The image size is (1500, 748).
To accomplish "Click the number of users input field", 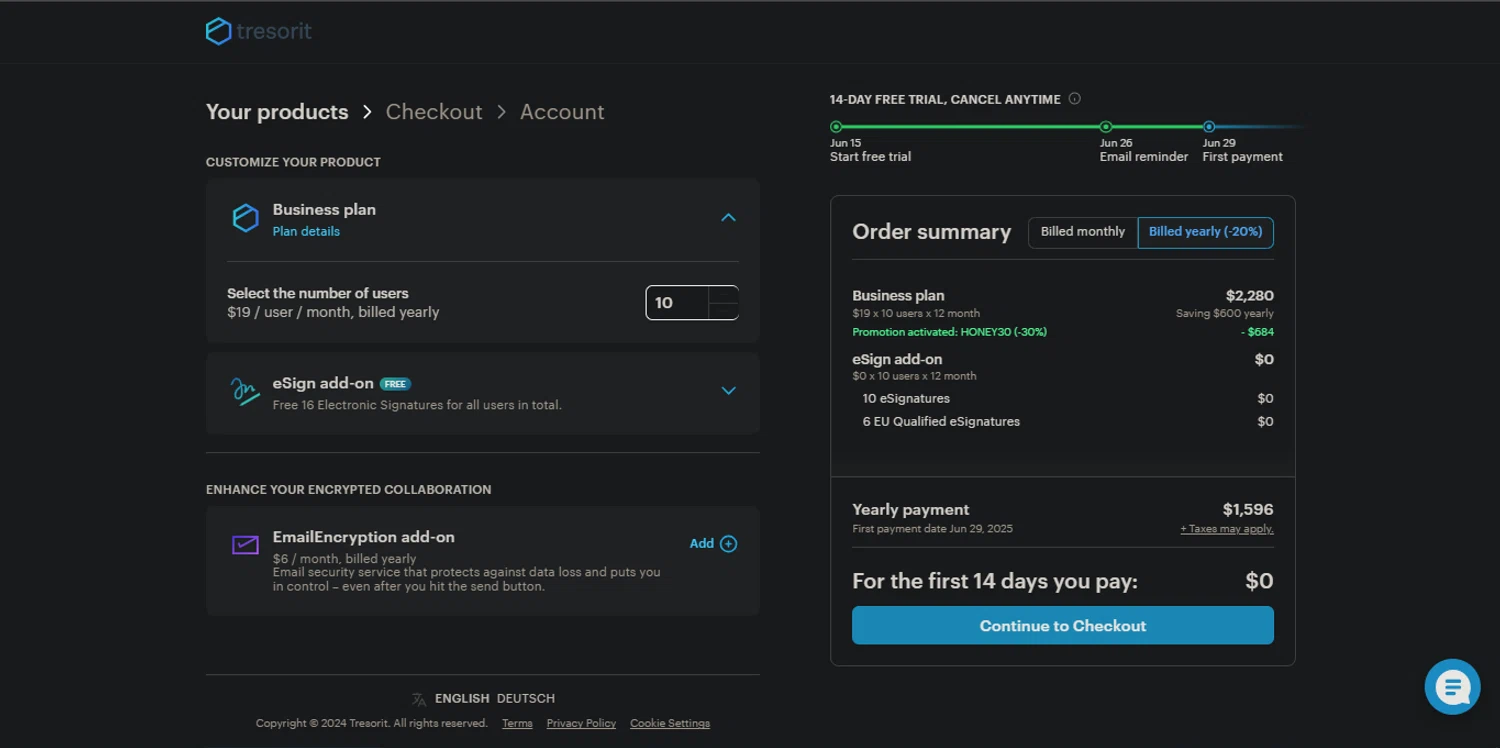I will point(678,303).
